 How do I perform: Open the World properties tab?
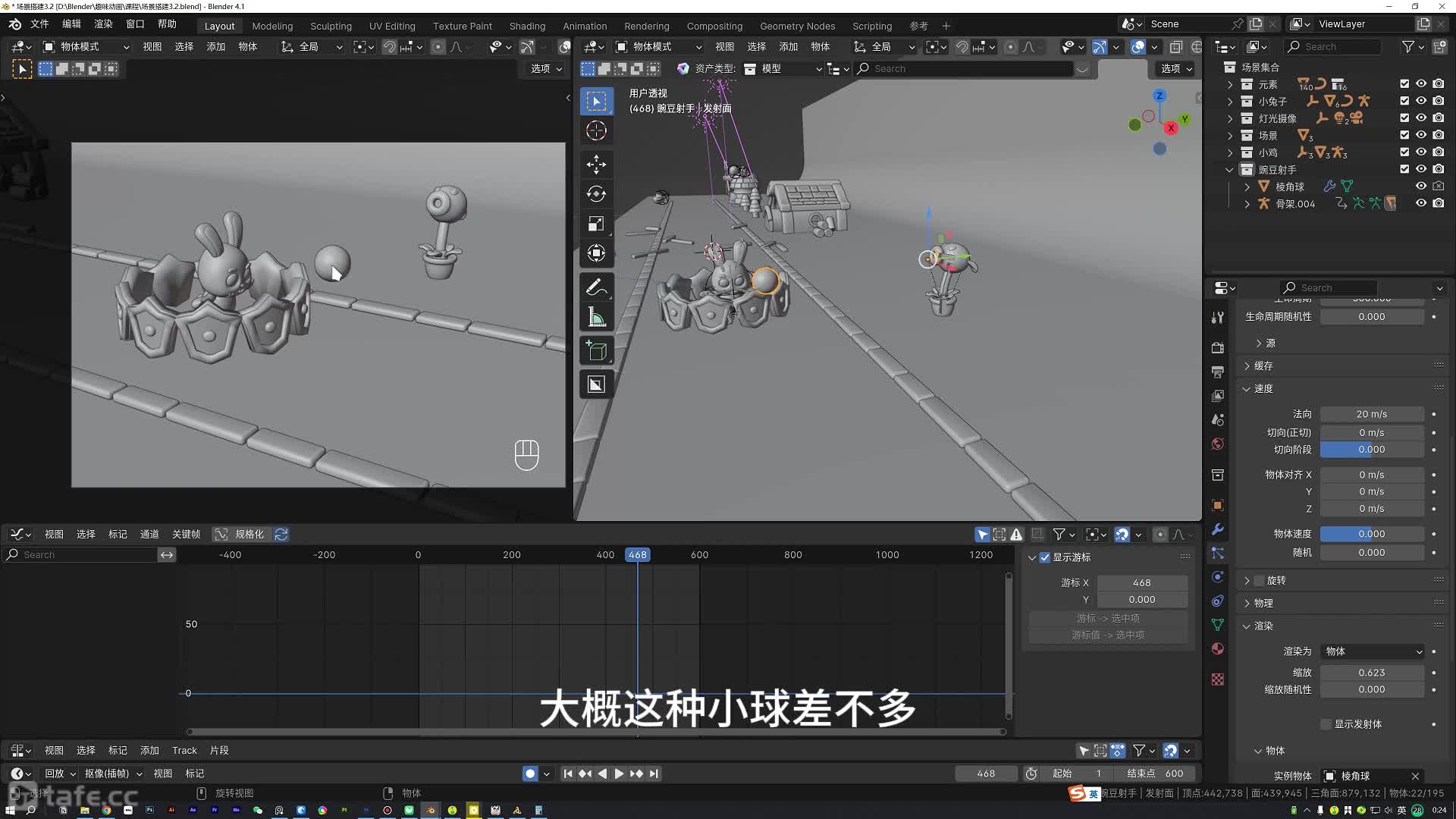(x=1218, y=444)
